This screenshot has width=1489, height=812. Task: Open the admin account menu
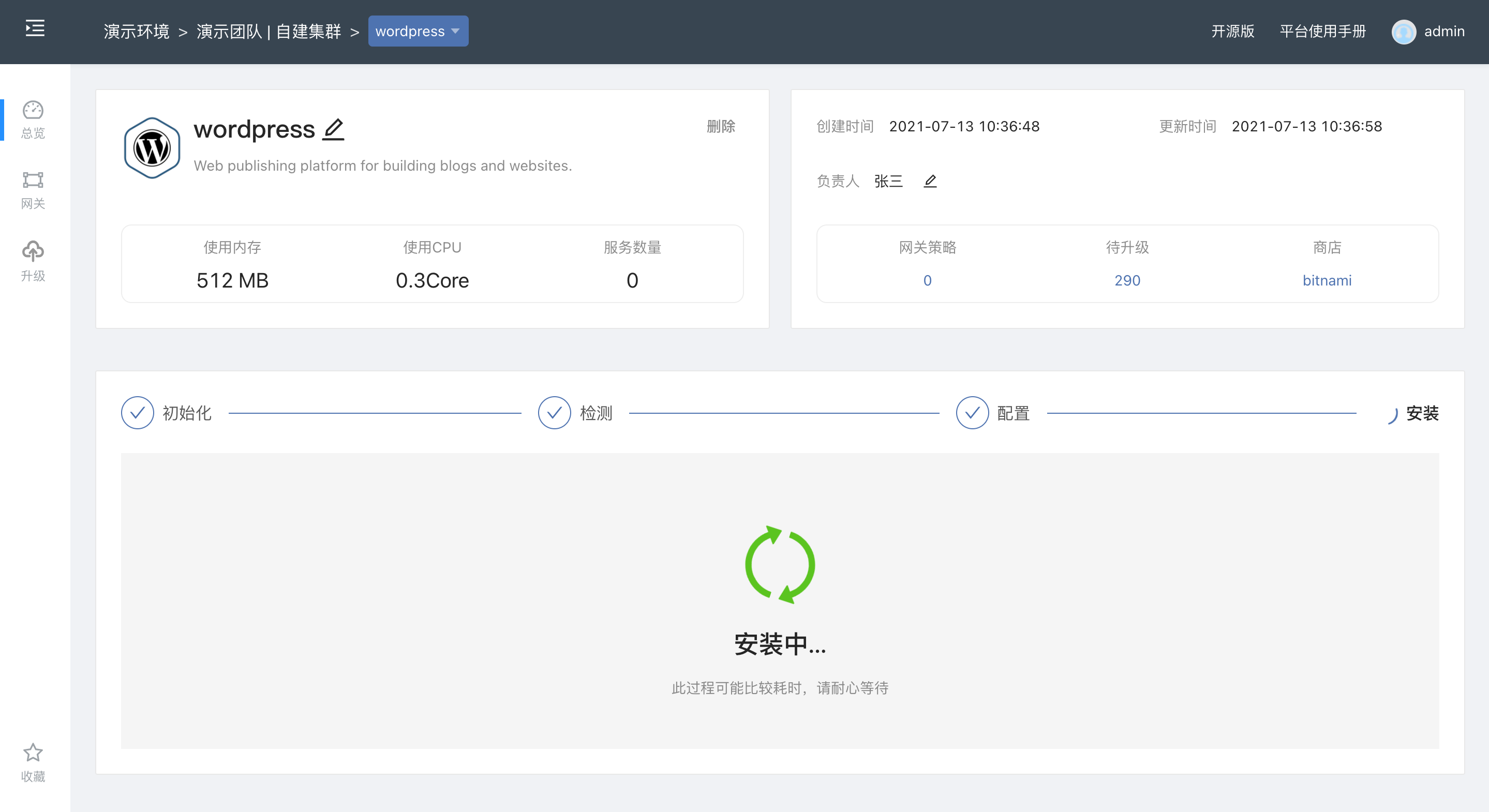1443,31
